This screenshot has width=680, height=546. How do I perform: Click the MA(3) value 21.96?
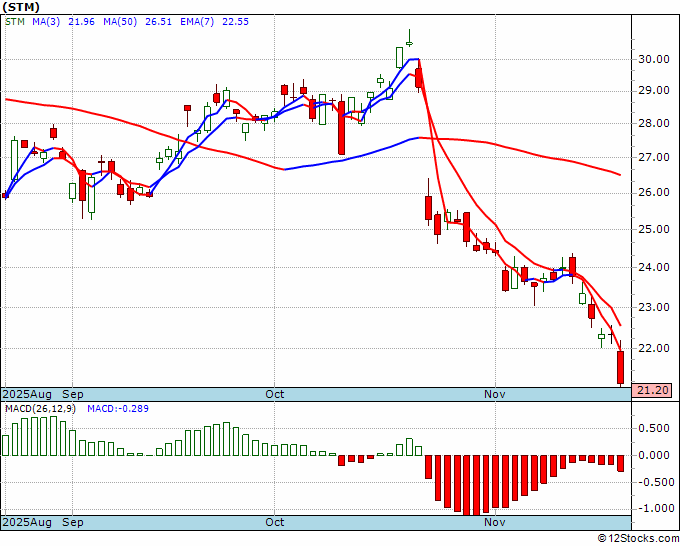click(82, 22)
